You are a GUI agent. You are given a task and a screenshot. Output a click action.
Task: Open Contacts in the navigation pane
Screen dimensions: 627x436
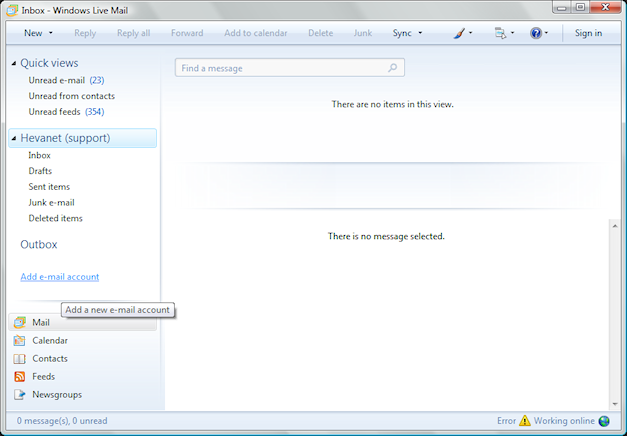(x=49, y=359)
